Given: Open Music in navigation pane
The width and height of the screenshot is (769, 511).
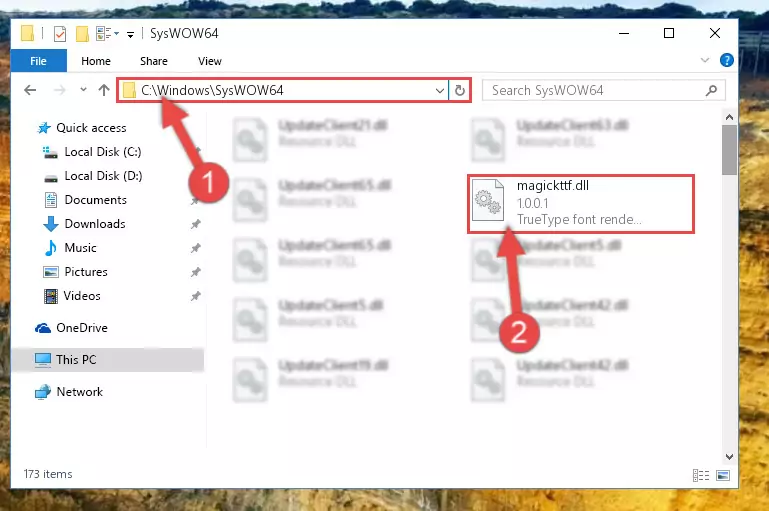Looking at the screenshot, I should click(80, 248).
